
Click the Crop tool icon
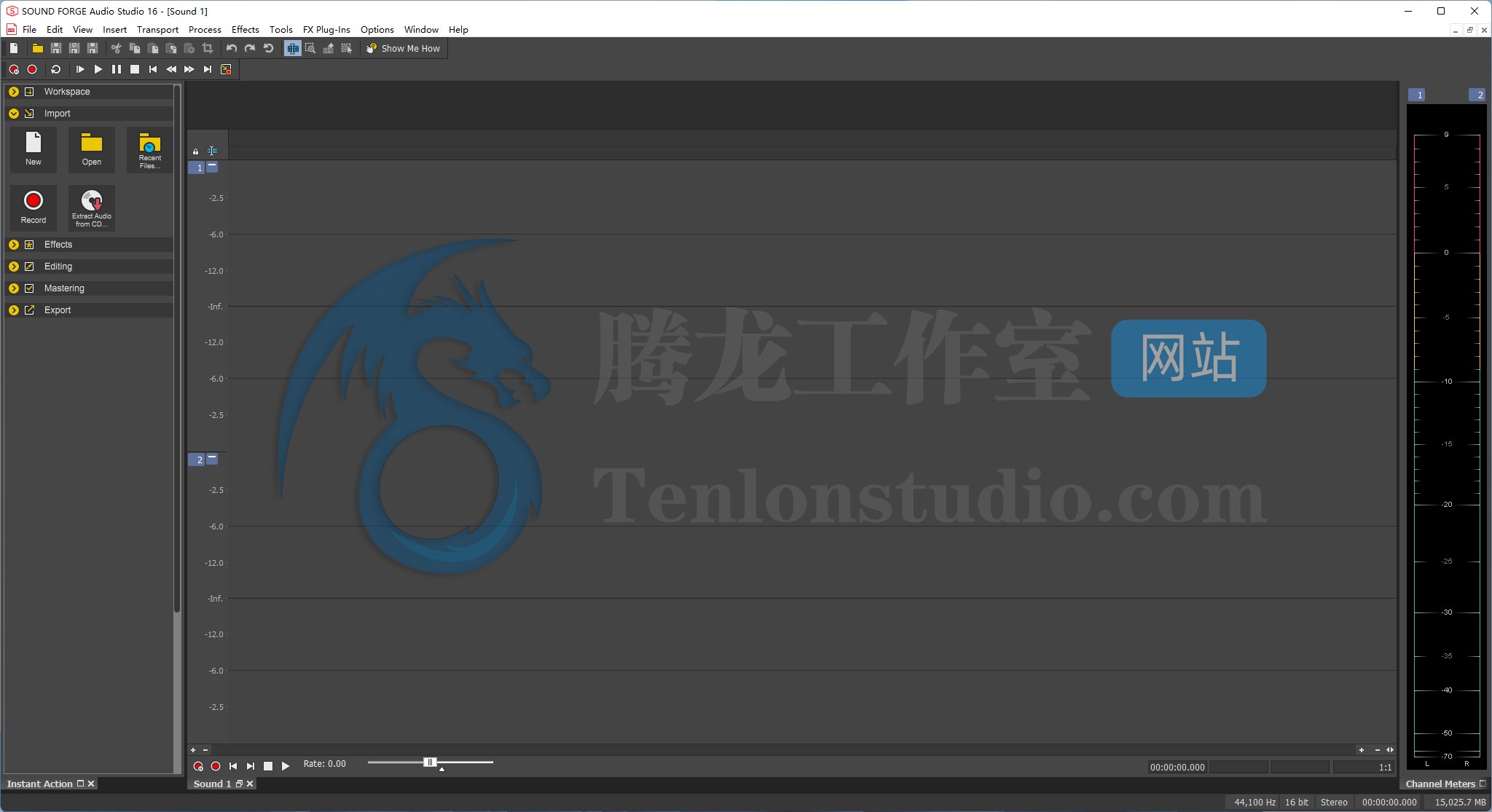[208, 48]
